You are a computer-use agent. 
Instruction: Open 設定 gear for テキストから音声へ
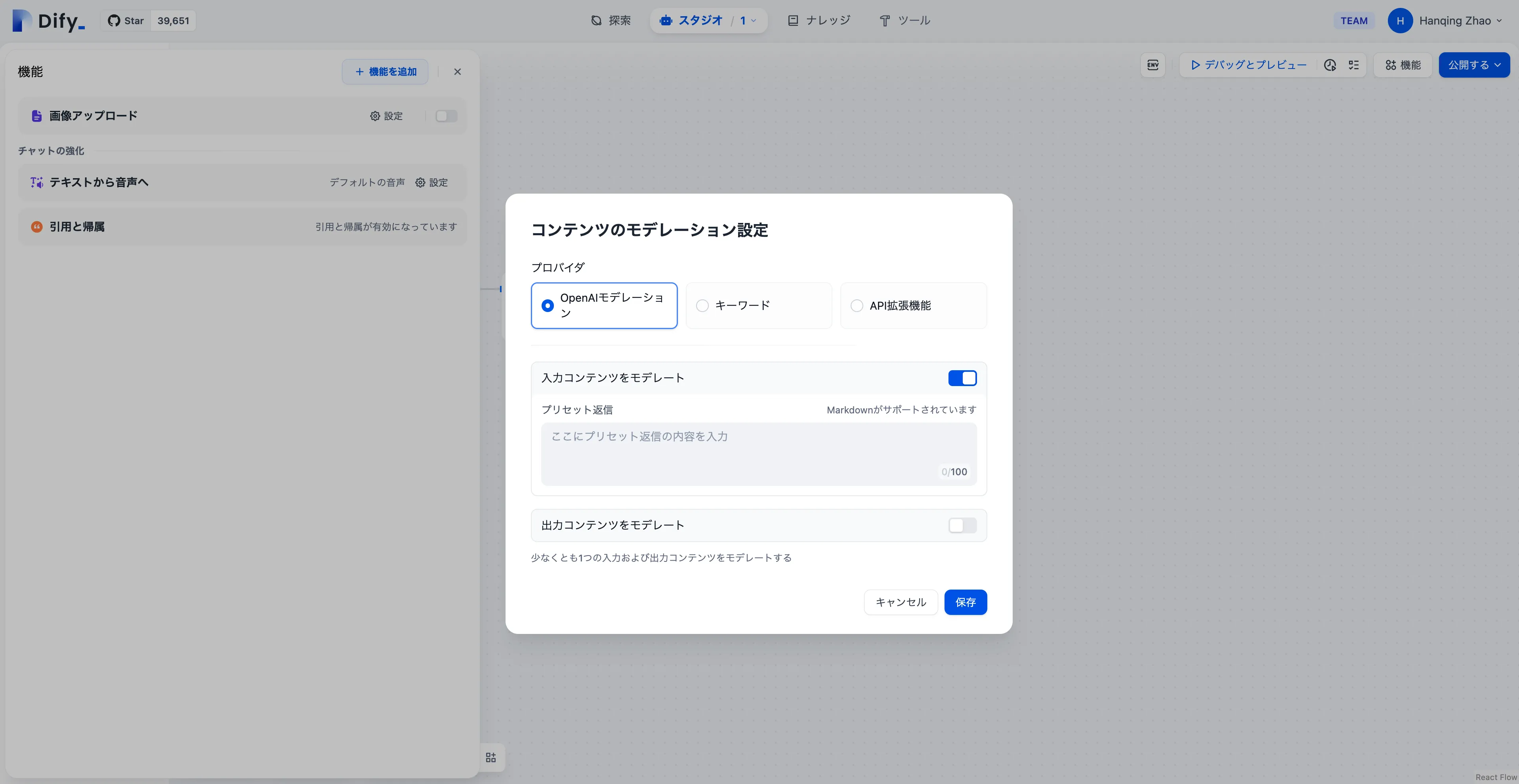coord(431,183)
